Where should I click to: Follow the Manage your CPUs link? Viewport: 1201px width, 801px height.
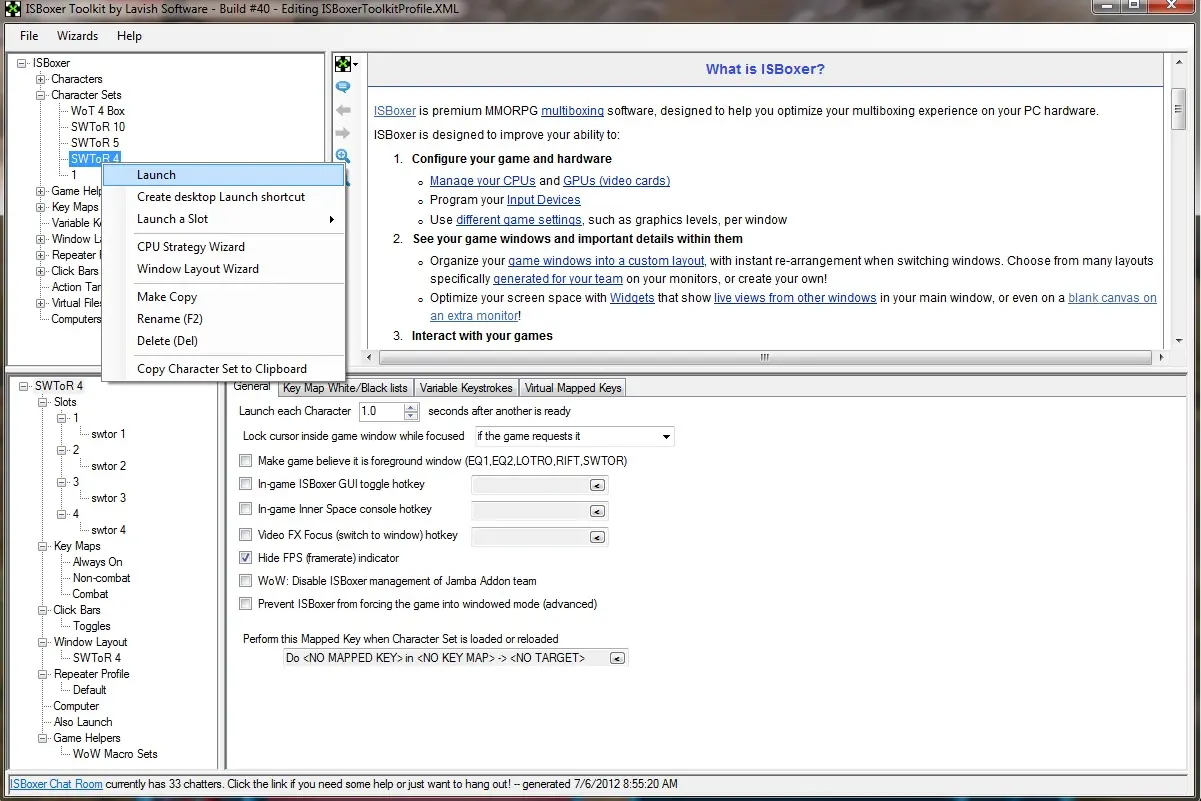(x=482, y=181)
